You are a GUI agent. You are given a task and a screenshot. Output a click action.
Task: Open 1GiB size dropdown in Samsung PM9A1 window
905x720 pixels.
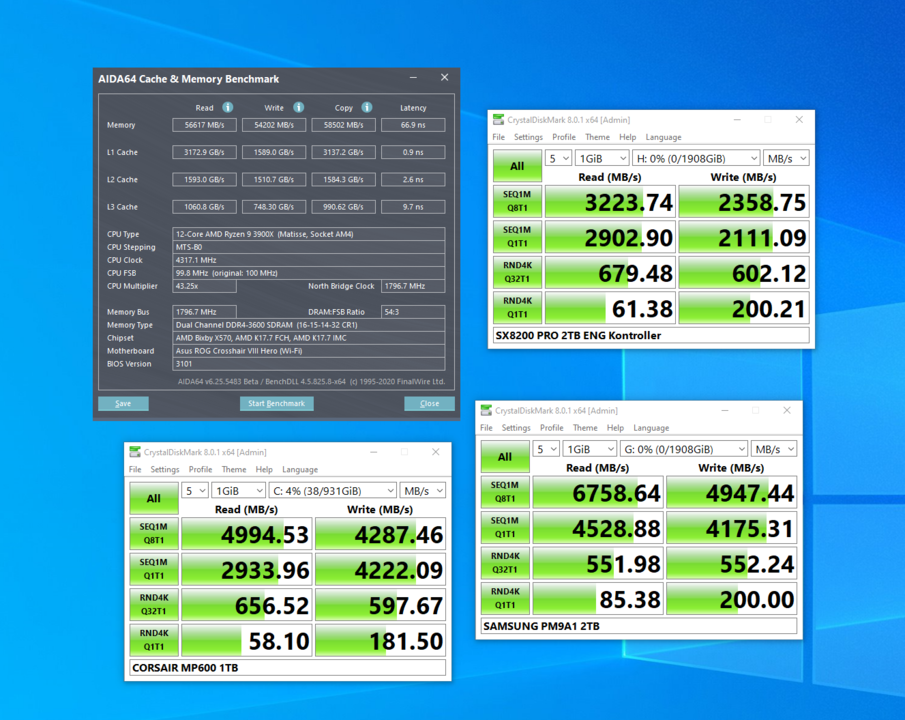tap(590, 449)
